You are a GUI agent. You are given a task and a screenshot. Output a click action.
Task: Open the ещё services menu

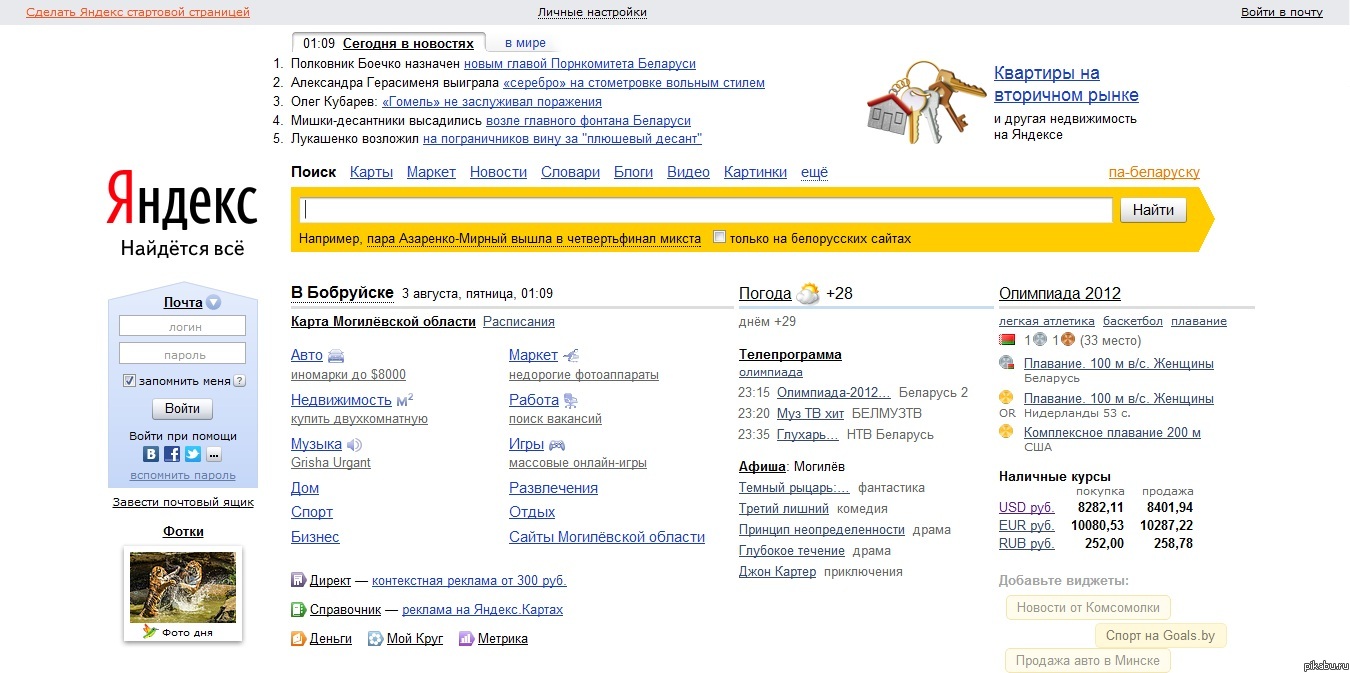815,172
